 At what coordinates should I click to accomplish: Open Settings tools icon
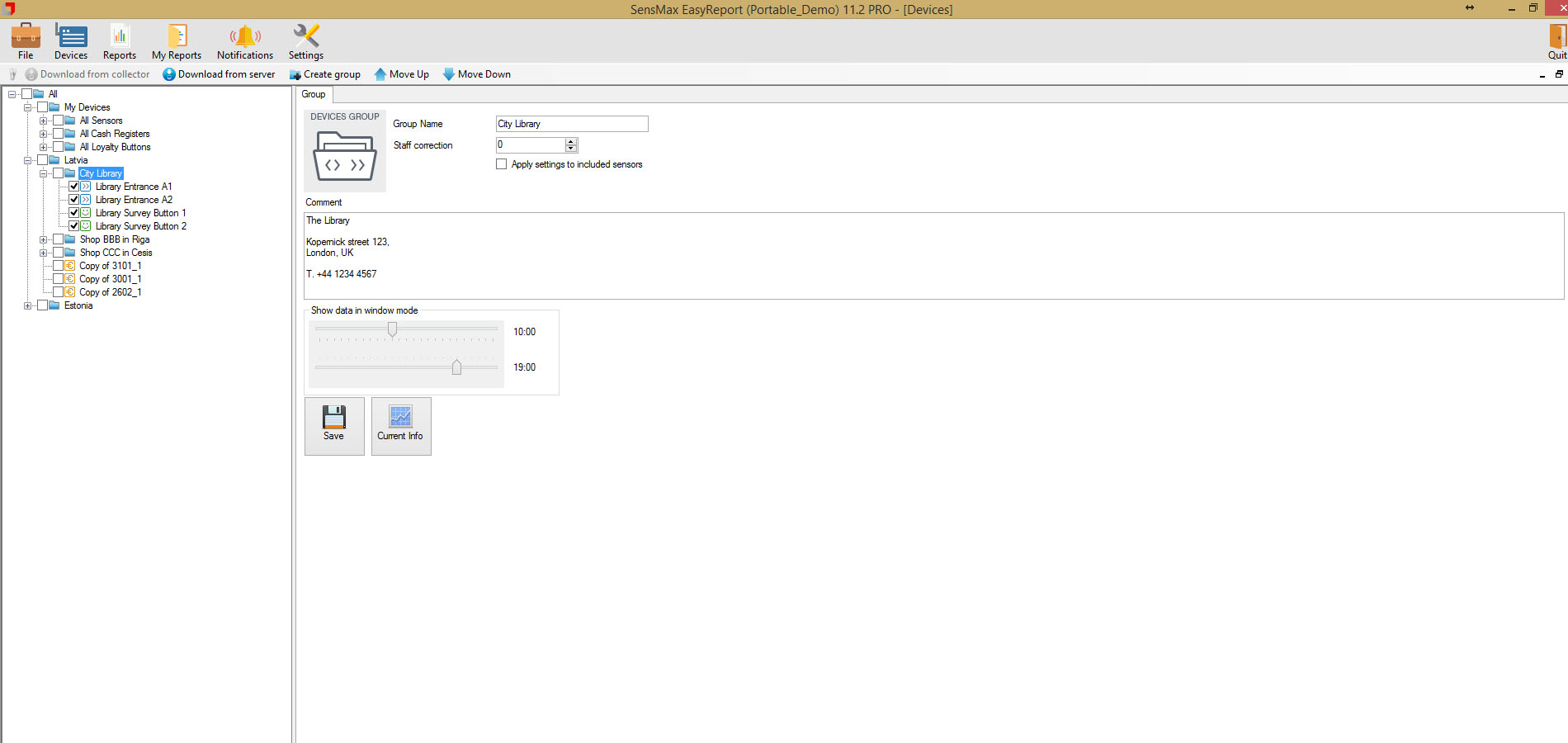tap(306, 36)
